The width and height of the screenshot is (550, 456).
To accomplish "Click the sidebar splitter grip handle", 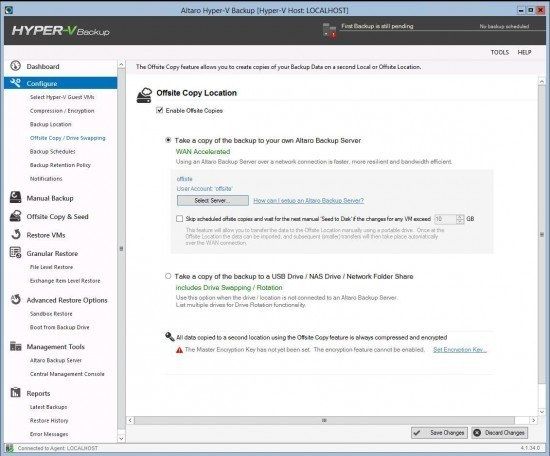I will [121, 248].
